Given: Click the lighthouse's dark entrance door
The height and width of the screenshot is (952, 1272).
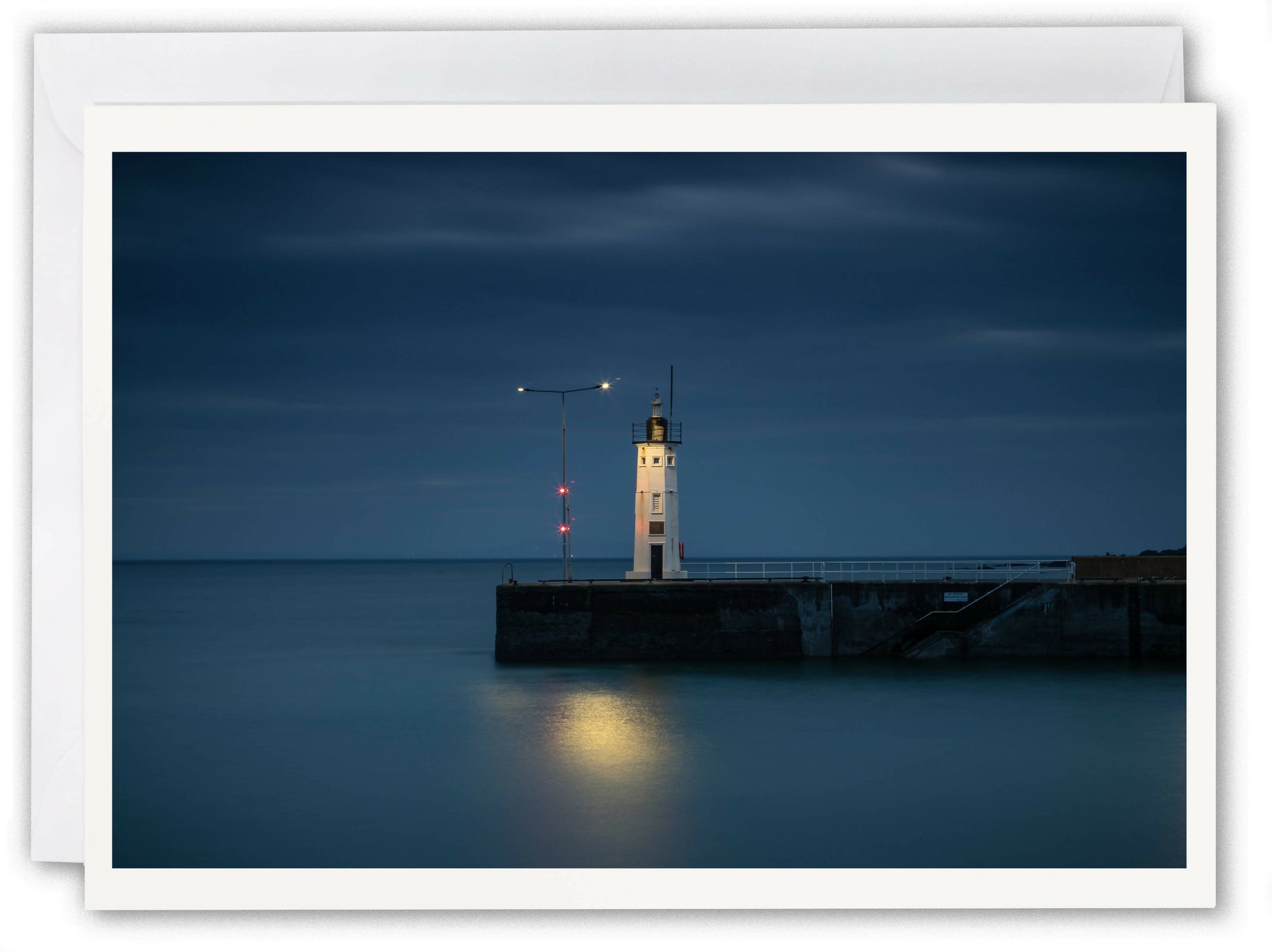Looking at the screenshot, I should (x=656, y=561).
